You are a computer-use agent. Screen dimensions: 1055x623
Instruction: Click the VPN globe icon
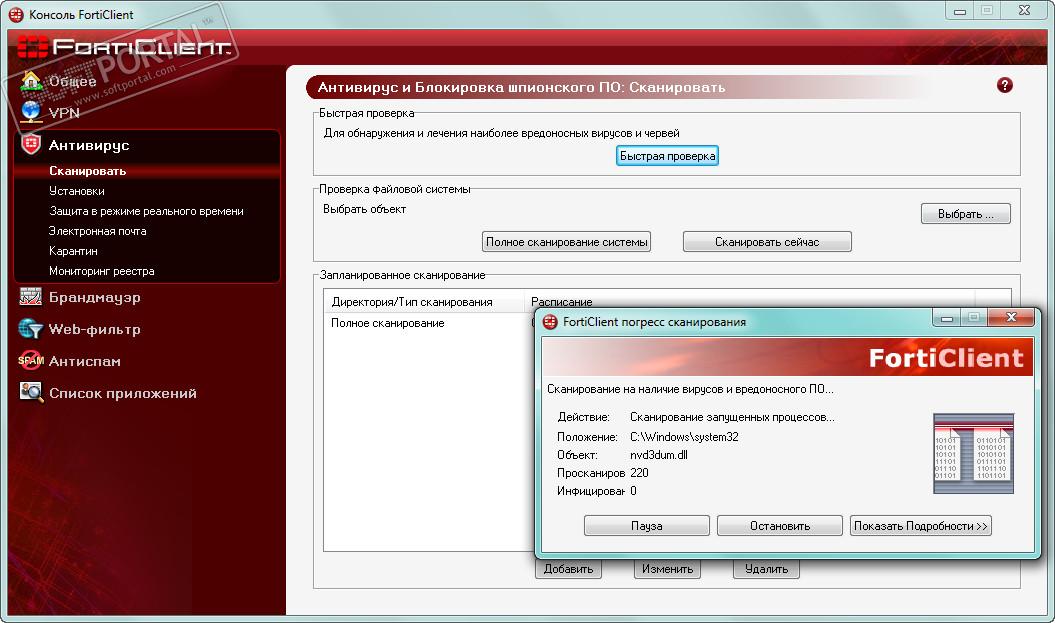pyautogui.click(x=31, y=112)
